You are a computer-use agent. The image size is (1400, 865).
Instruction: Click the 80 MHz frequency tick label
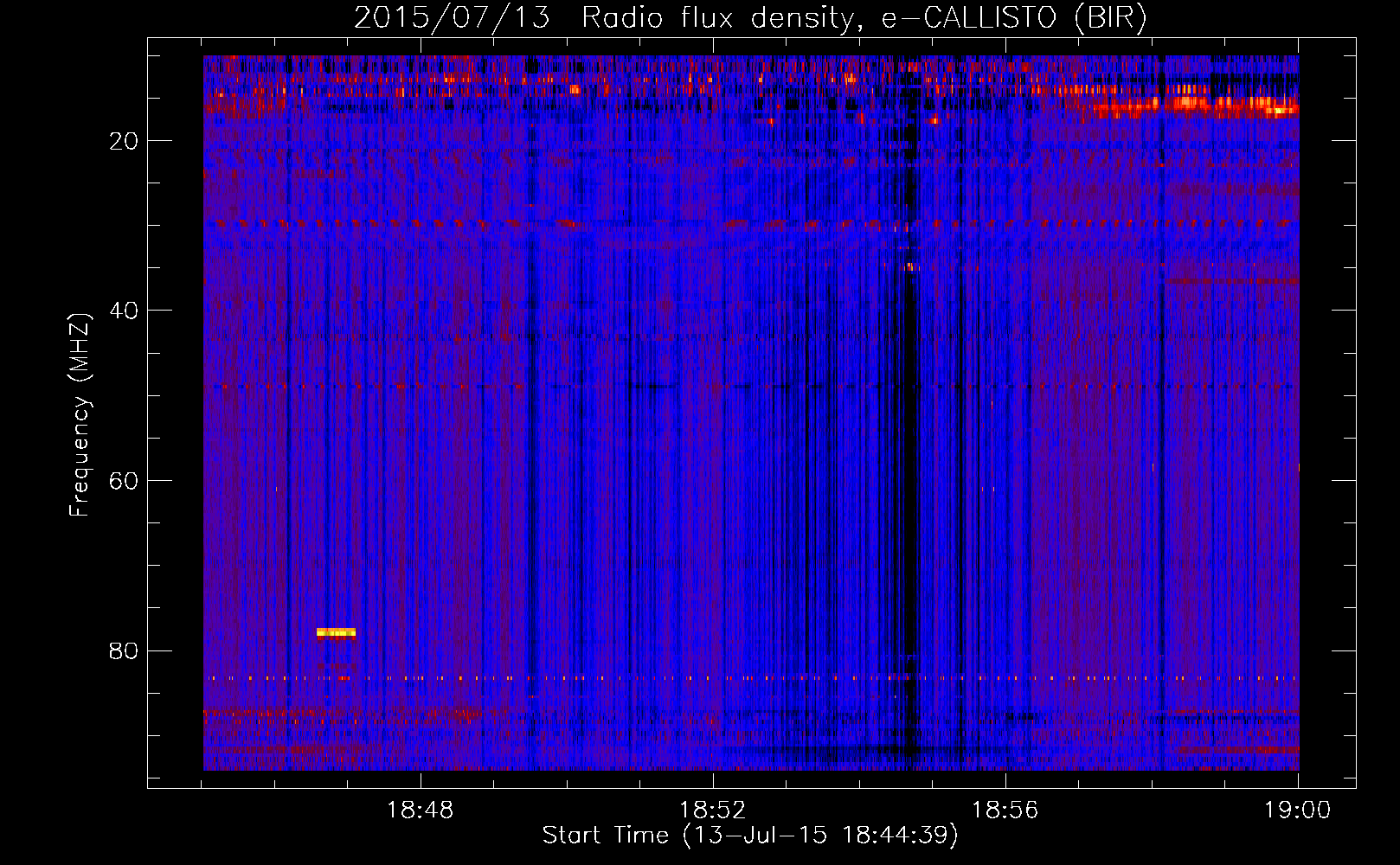point(124,650)
